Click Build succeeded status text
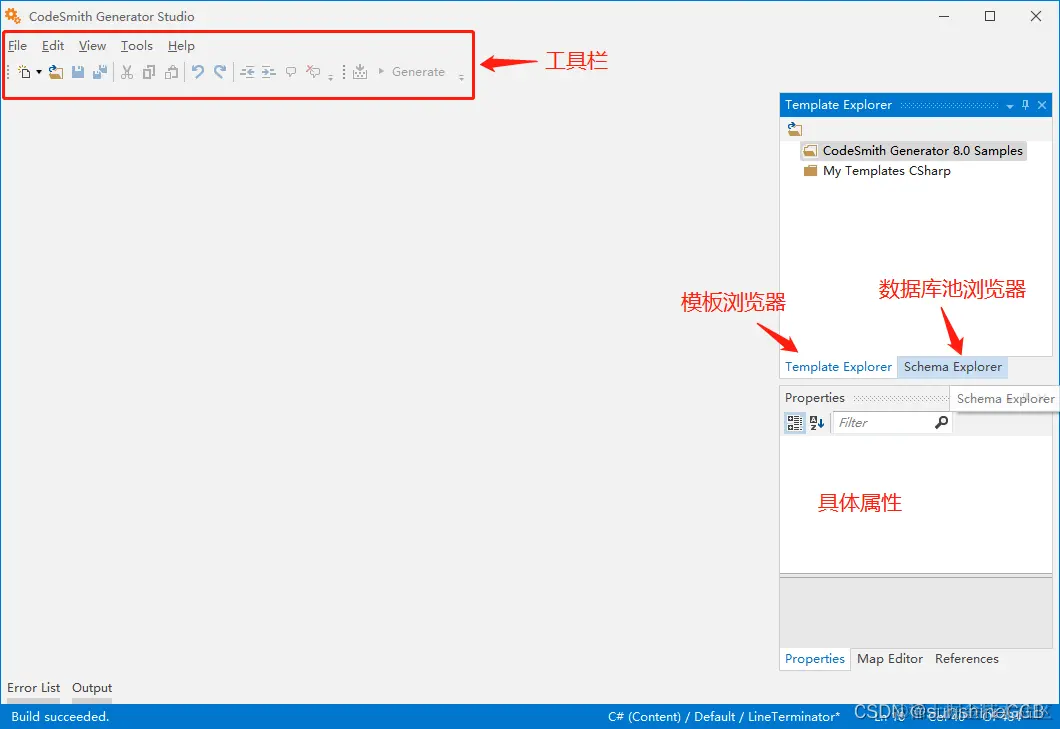 60,717
